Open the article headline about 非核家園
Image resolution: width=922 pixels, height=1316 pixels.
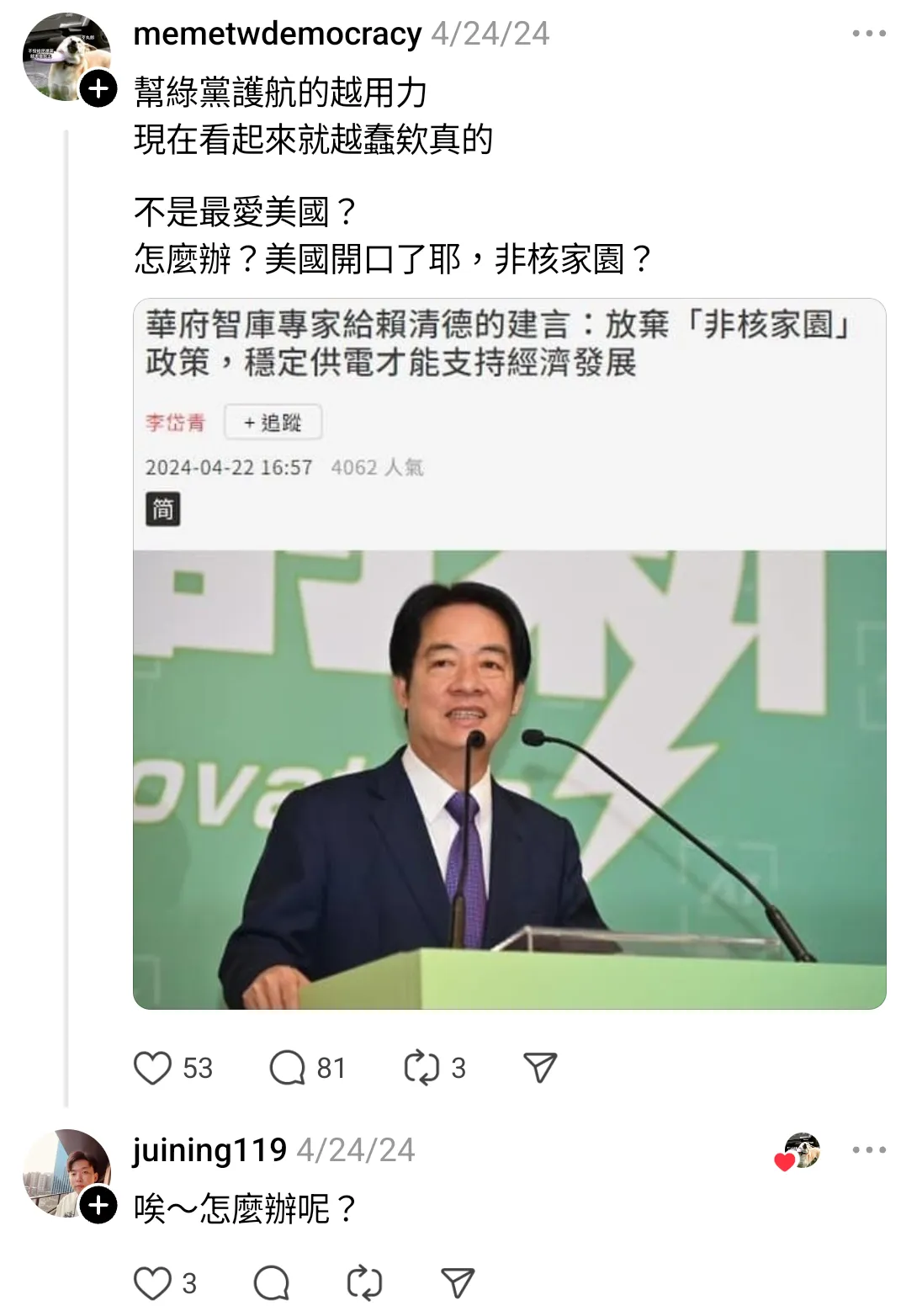(x=497, y=343)
